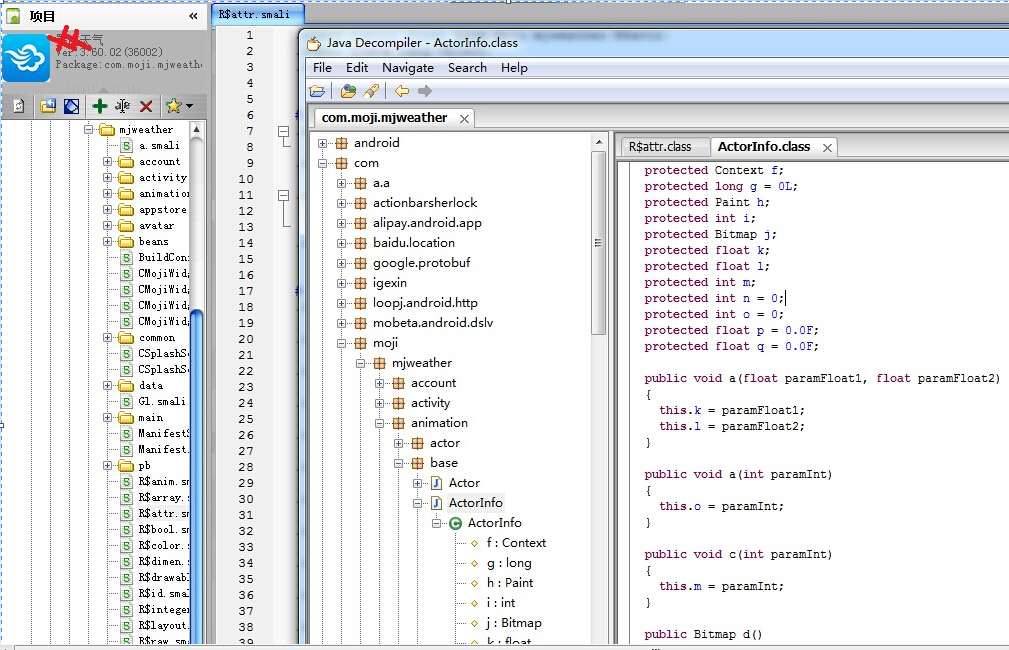Close the com.moji.mjweather tab
Image resolution: width=1009 pixels, height=650 pixels.
464,119
